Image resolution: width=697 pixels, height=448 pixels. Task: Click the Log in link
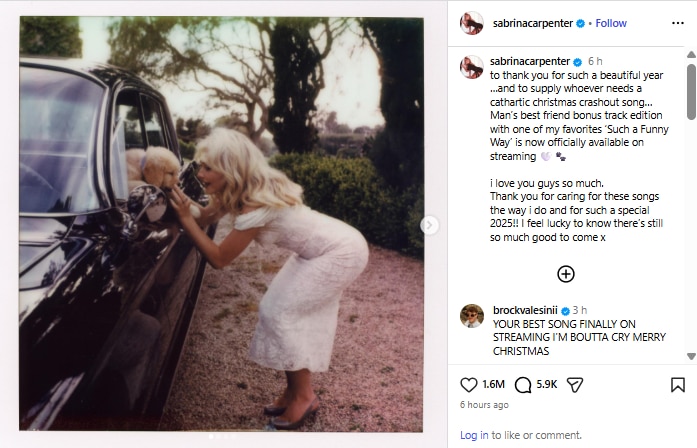point(474,435)
